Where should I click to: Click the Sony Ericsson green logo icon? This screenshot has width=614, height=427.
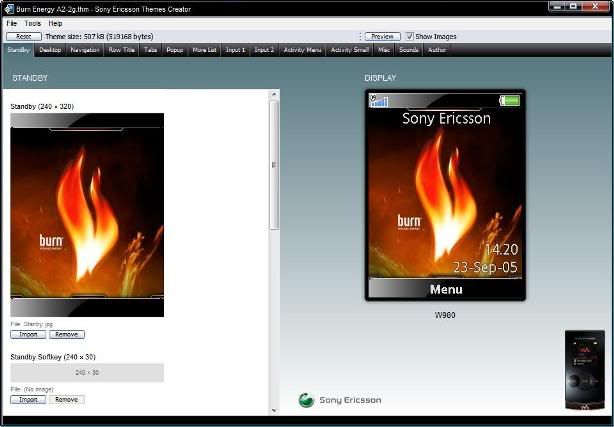(306, 400)
